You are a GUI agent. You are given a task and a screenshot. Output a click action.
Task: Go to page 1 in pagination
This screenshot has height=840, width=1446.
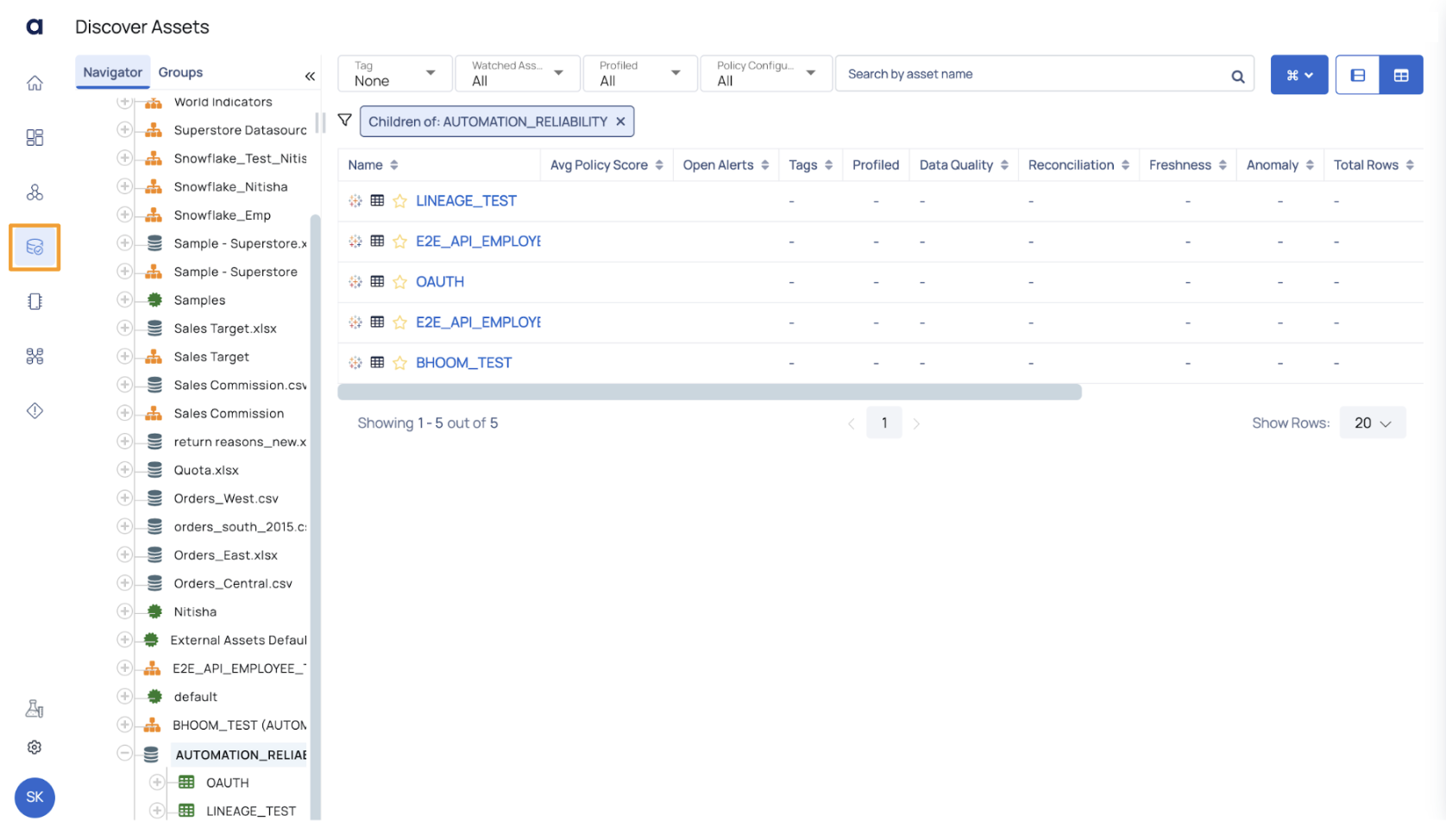(883, 423)
